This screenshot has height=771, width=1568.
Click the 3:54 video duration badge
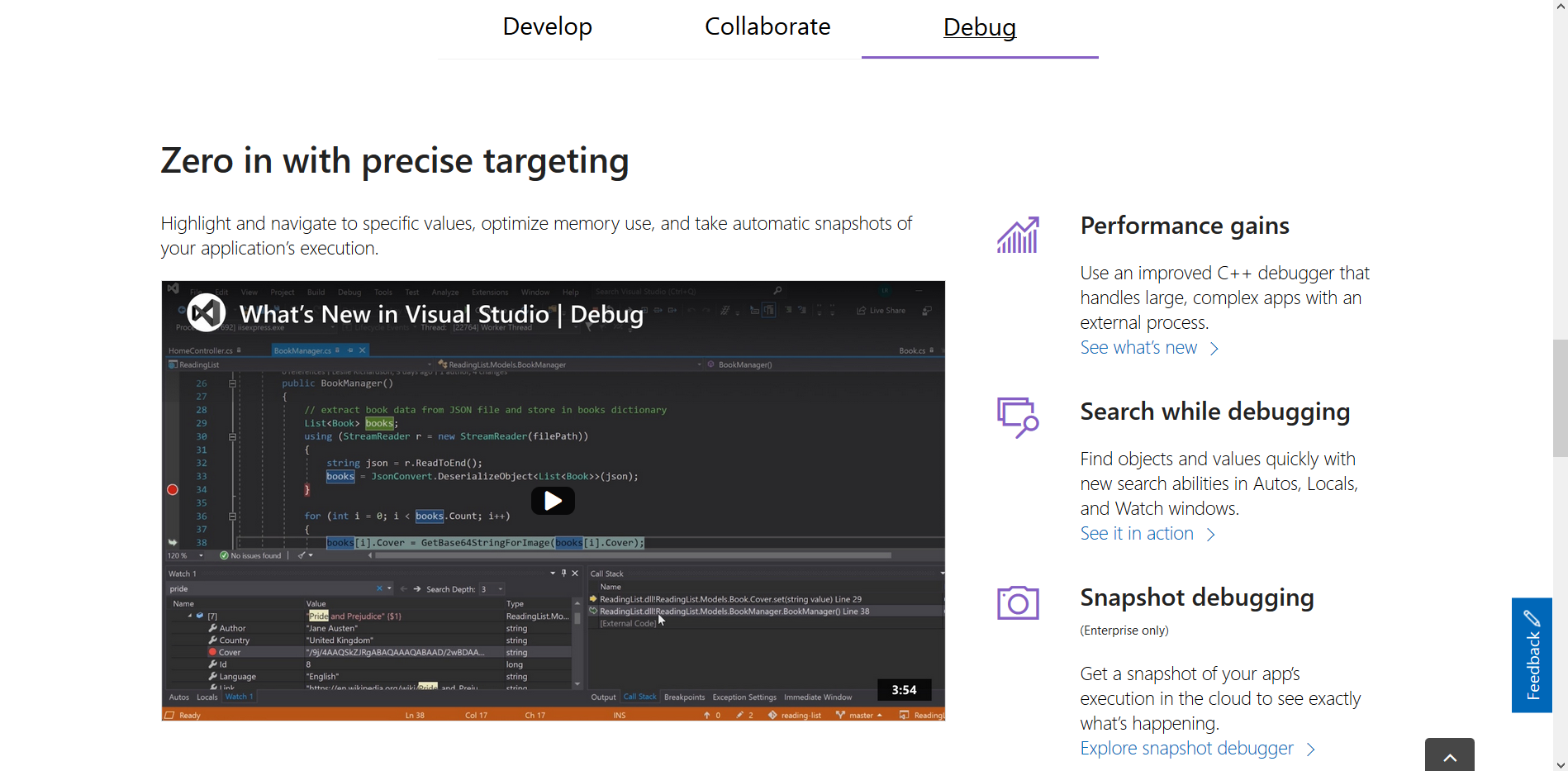(x=904, y=690)
